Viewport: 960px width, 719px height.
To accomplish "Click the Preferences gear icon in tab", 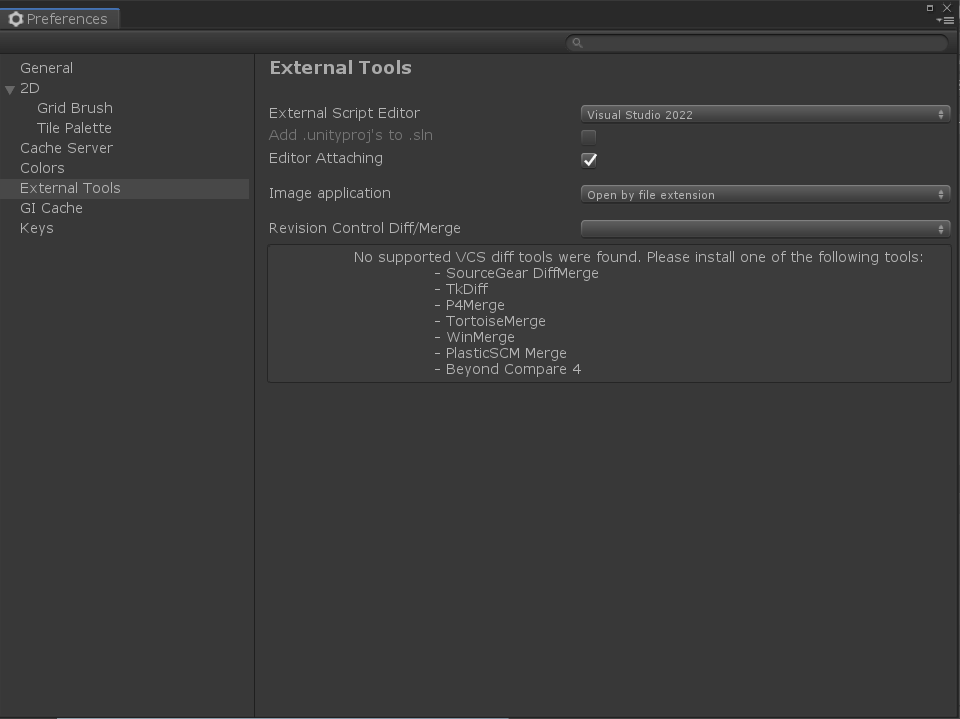I will coord(16,19).
